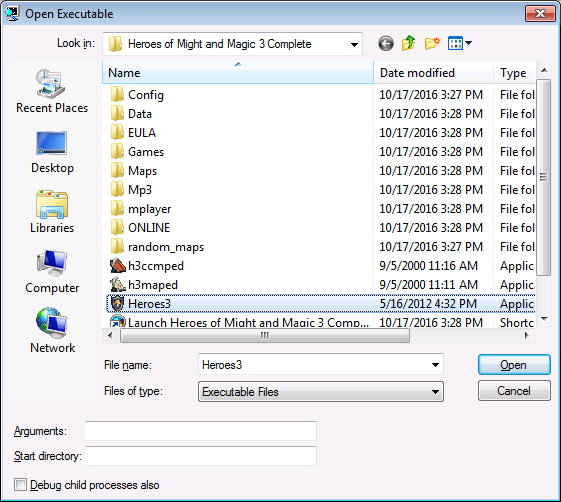Click vertical scrollbar down arrow
561x502 pixels.
[544, 319]
